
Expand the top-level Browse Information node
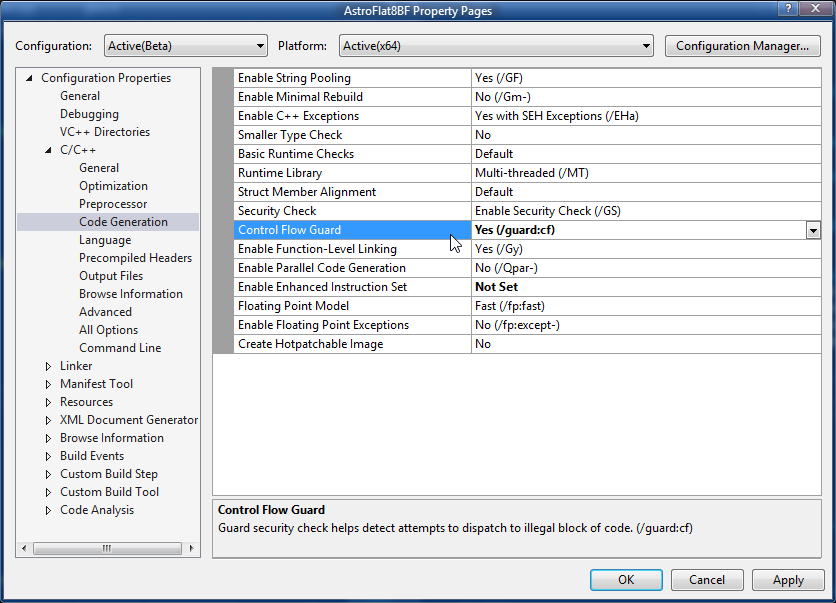[49, 438]
